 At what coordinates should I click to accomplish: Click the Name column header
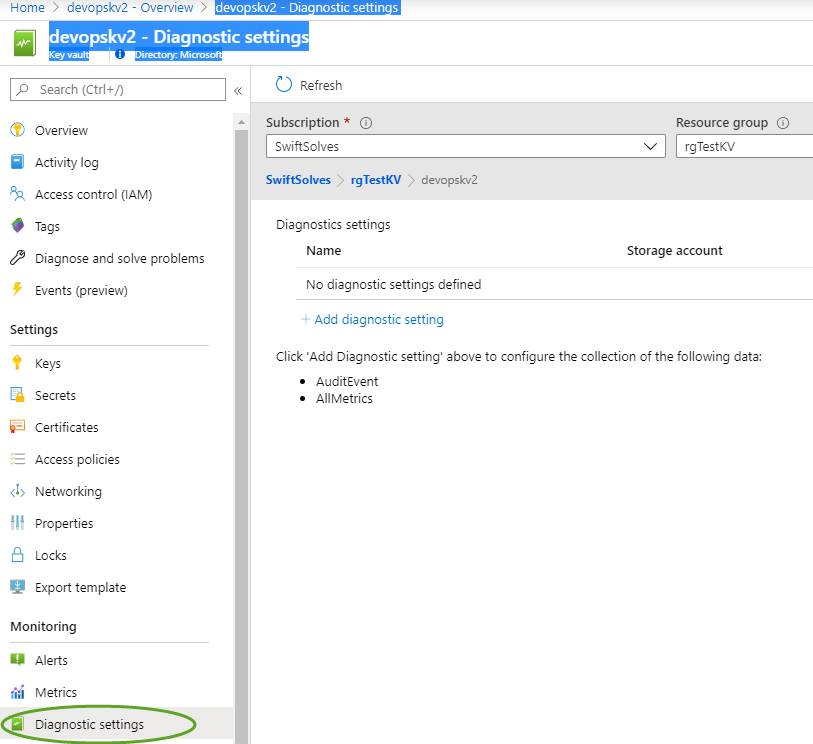[324, 250]
